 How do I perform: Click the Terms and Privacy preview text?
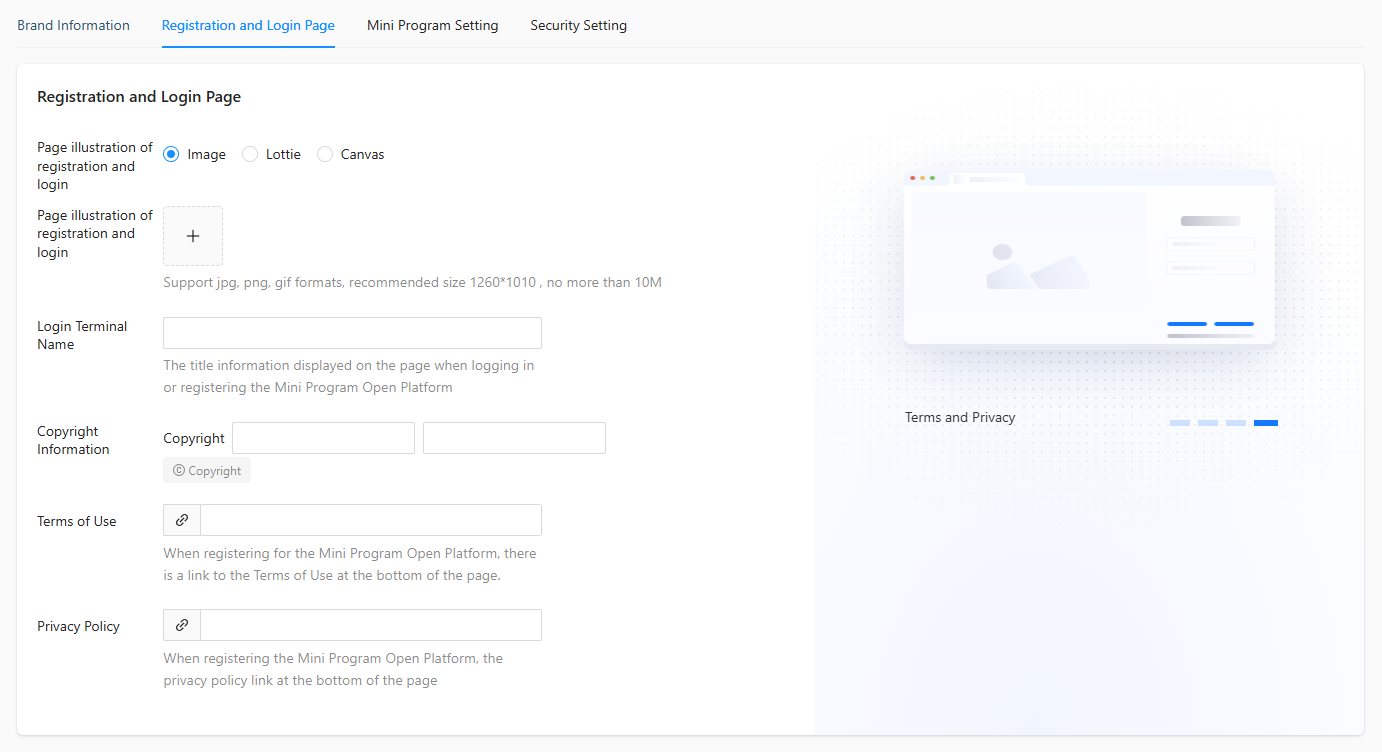(960, 417)
